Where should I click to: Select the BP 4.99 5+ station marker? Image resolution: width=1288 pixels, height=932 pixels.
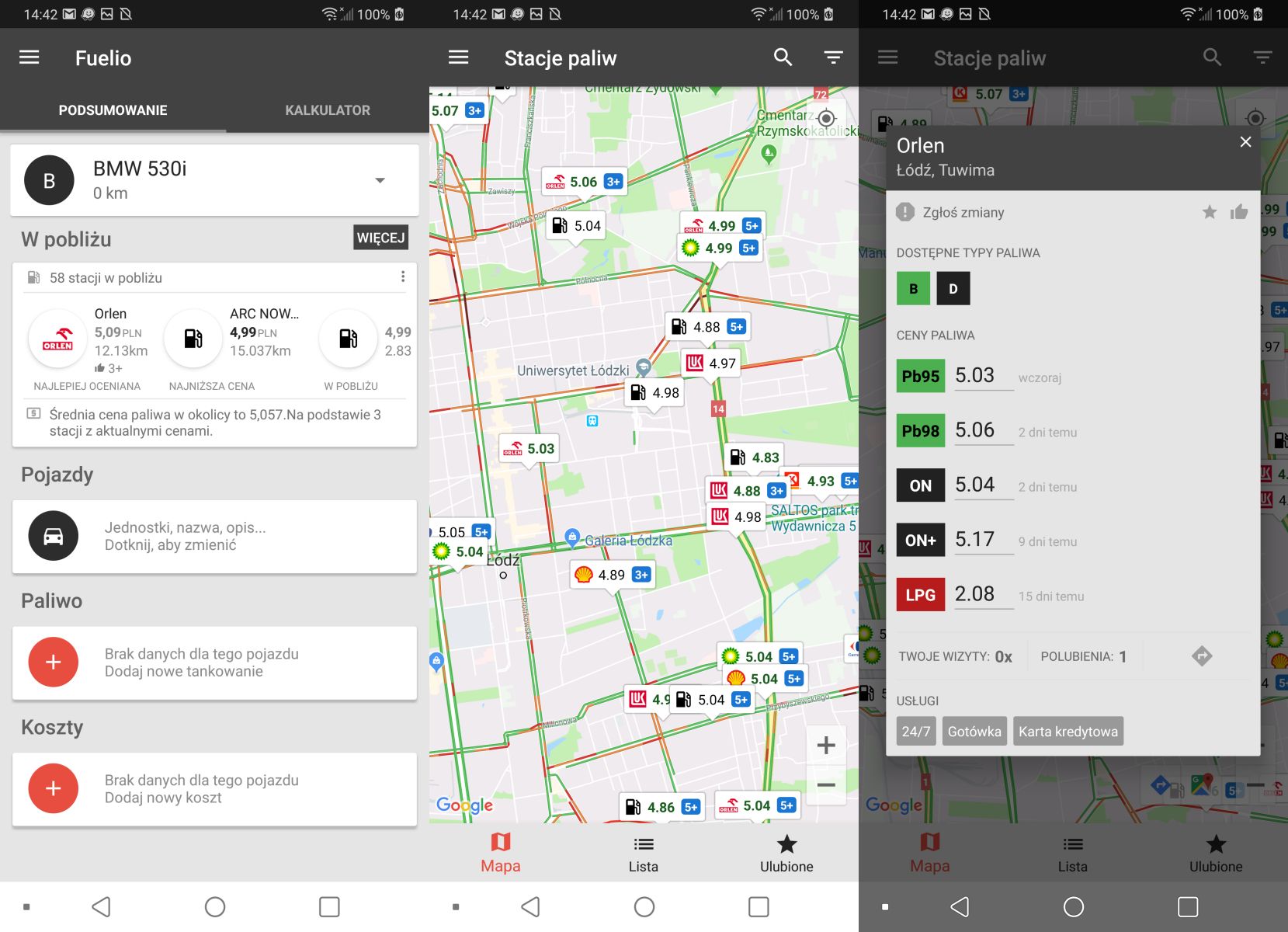click(720, 248)
